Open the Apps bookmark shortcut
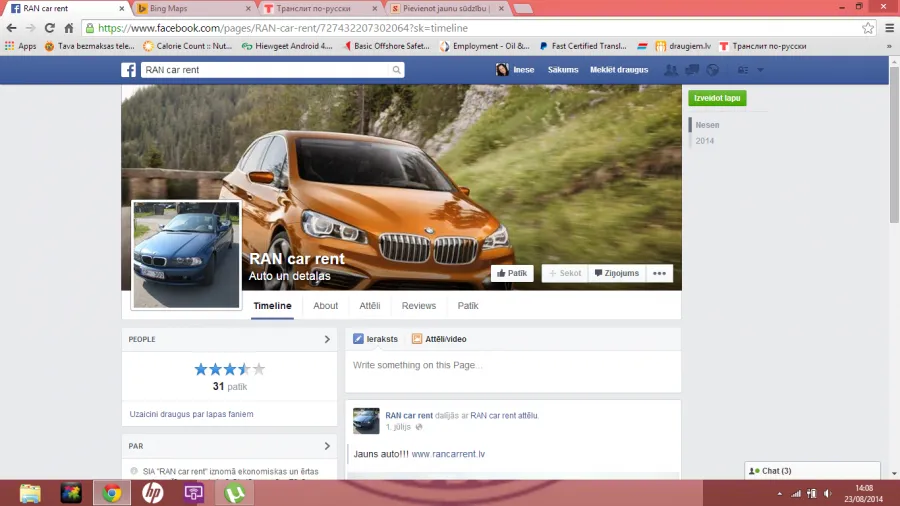Image resolution: width=900 pixels, height=506 pixels. pos(21,46)
